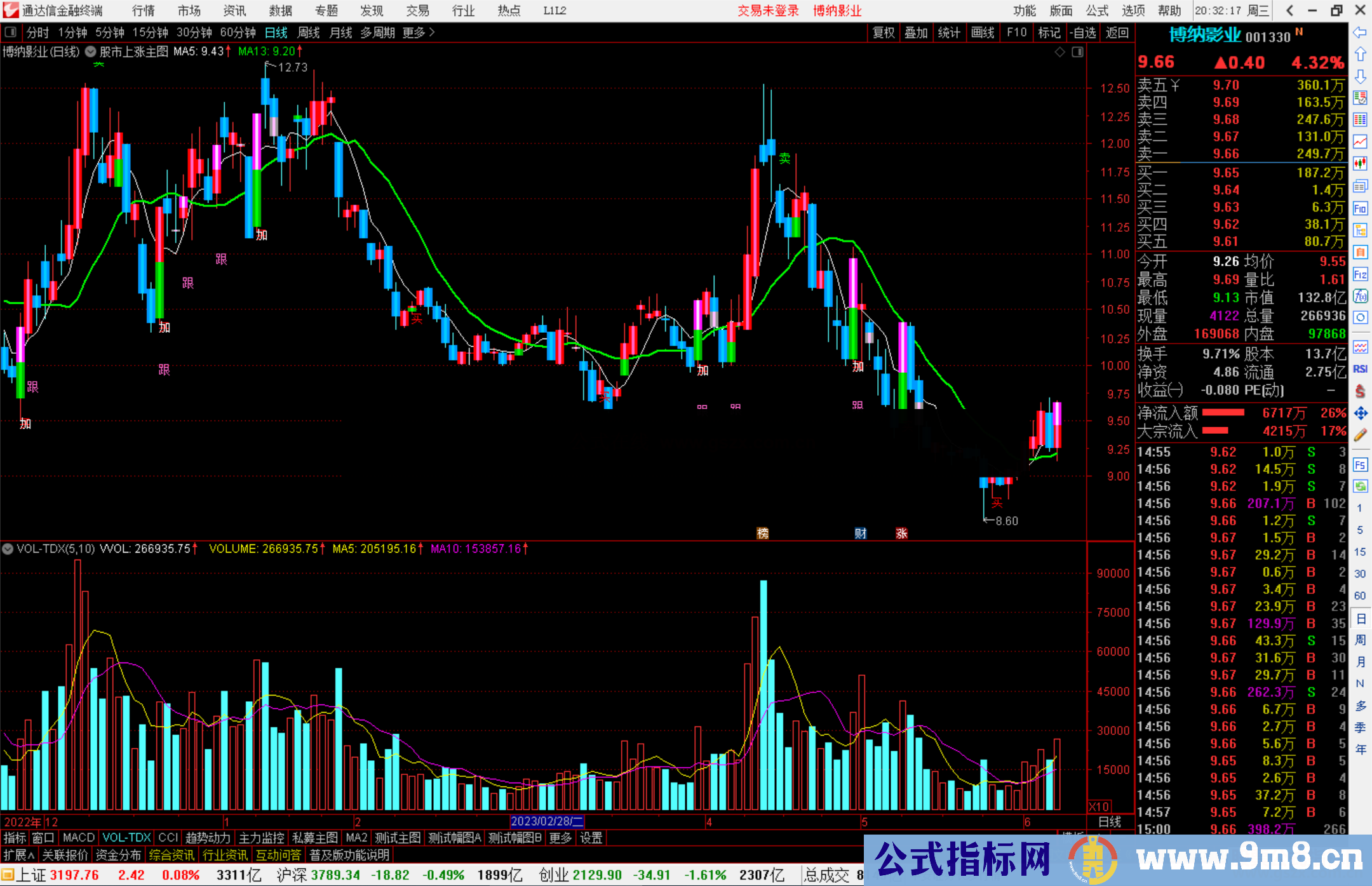The width and height of the screenshot is (1372, 886).
Task: Select the pencil drawing tool icon
Action: pyautogui.click(x=1360, y=435)
